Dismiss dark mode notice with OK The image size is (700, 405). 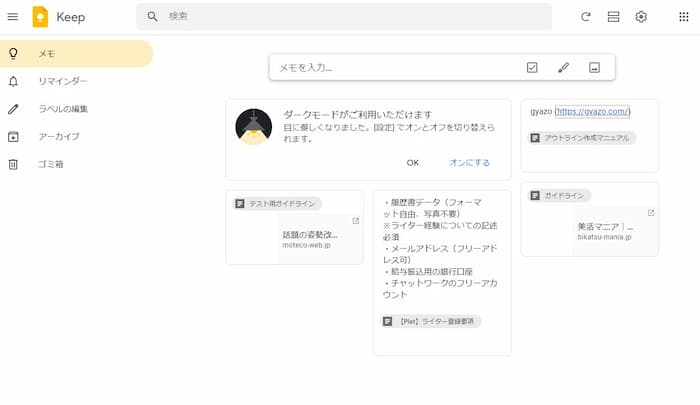pos(412,163)
